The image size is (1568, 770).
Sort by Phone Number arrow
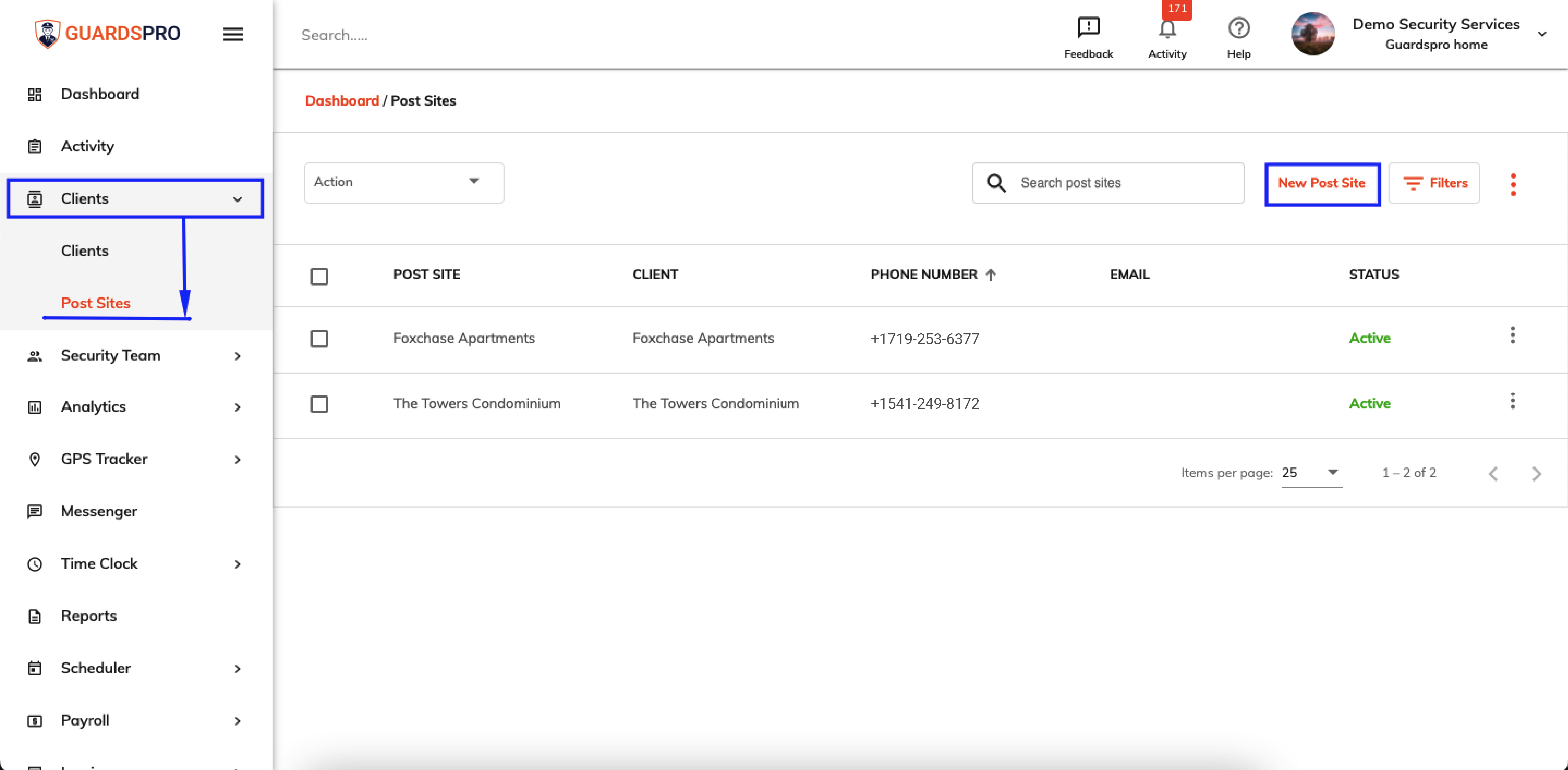point(990,275)
